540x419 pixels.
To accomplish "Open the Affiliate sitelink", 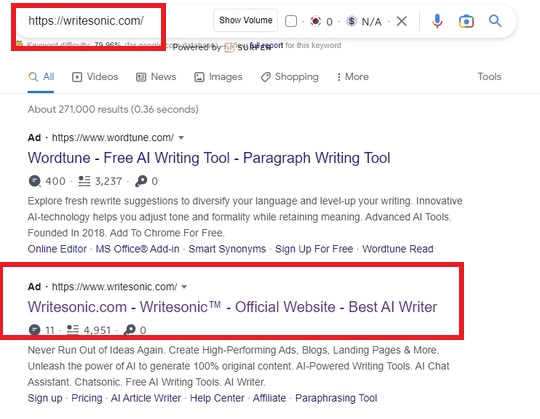I will (x=269, y=398).
